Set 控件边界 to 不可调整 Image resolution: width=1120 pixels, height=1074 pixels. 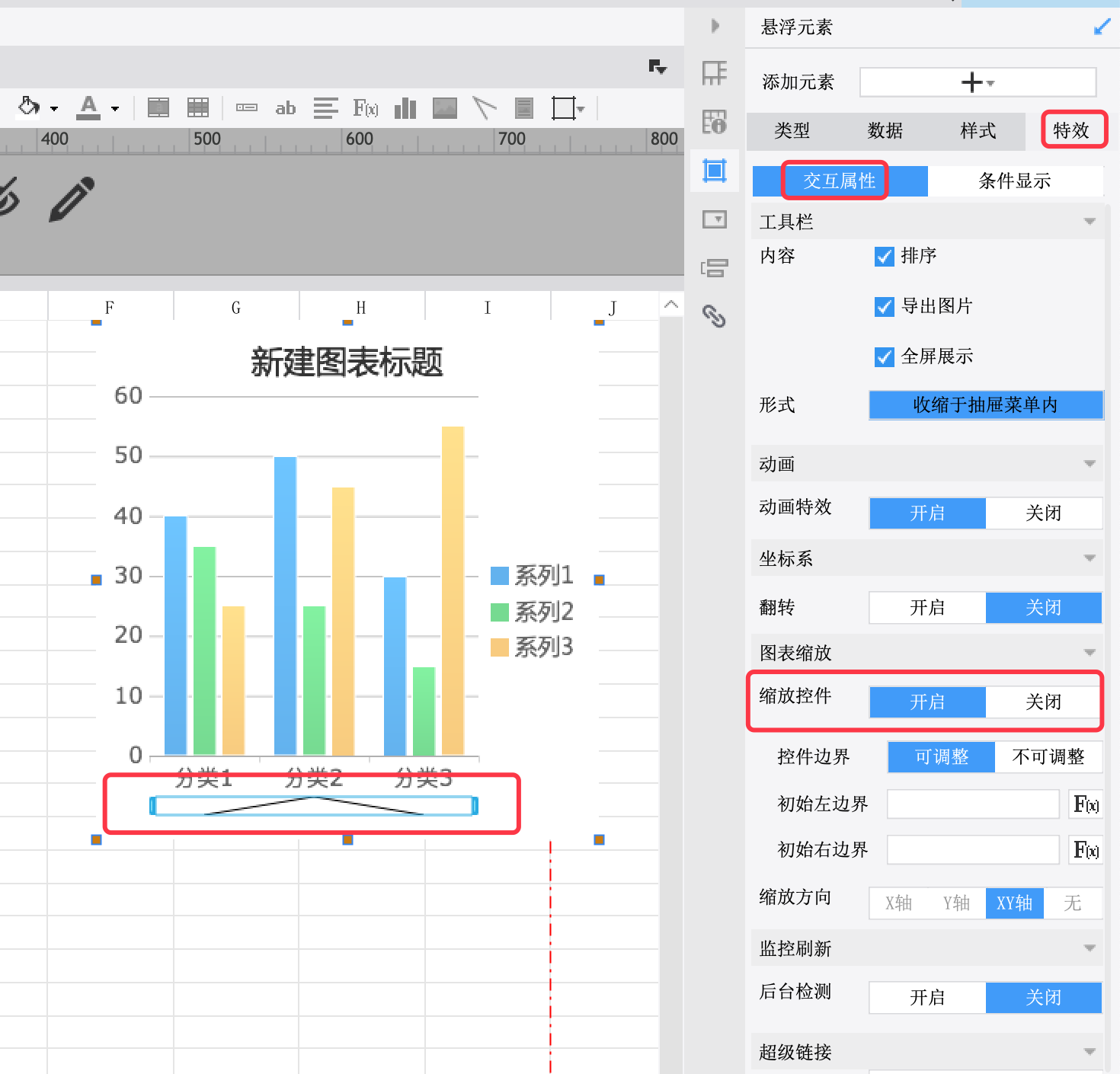pyautogui.click(x=1048, y=757)
